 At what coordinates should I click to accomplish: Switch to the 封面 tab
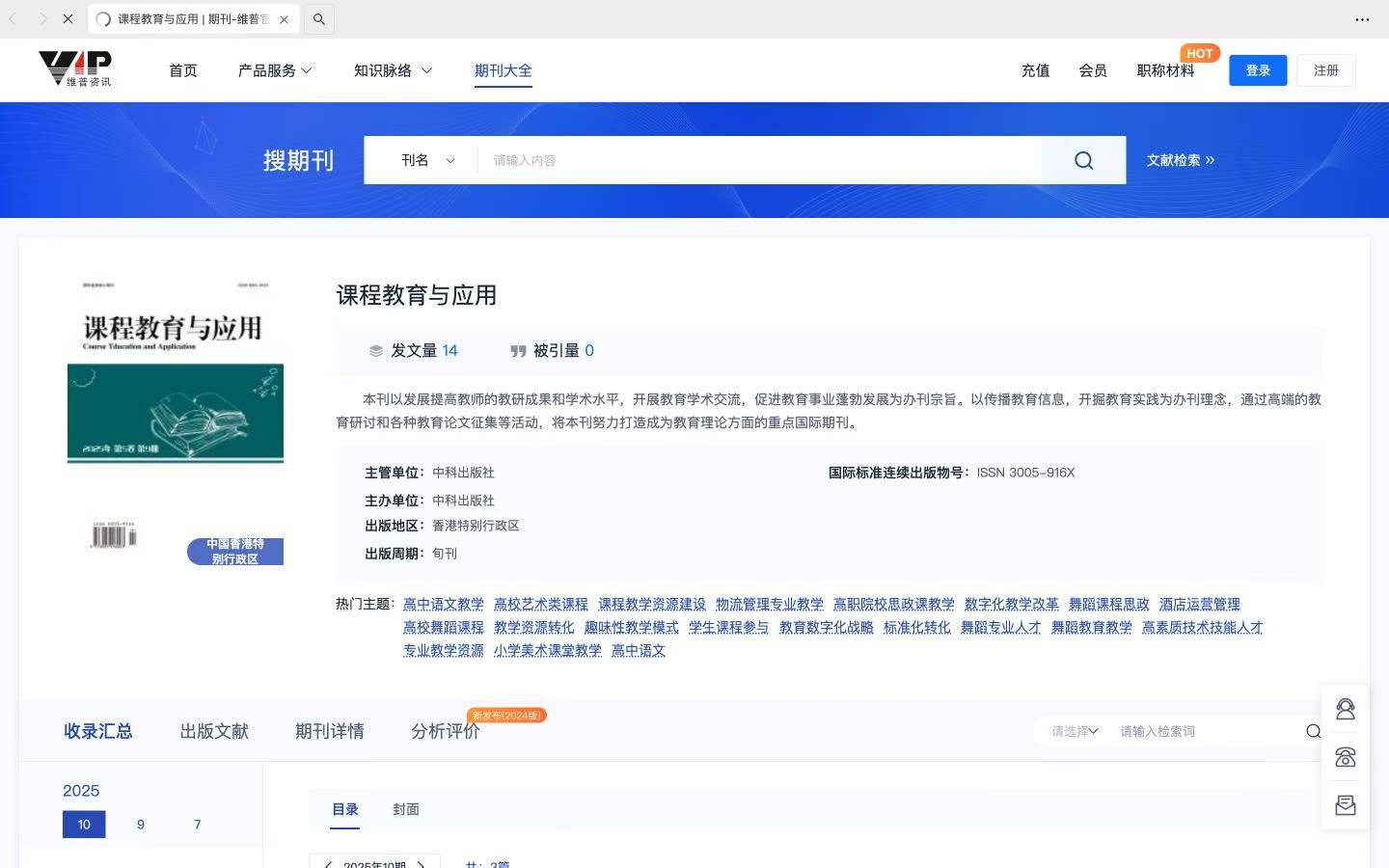(405, 809)
